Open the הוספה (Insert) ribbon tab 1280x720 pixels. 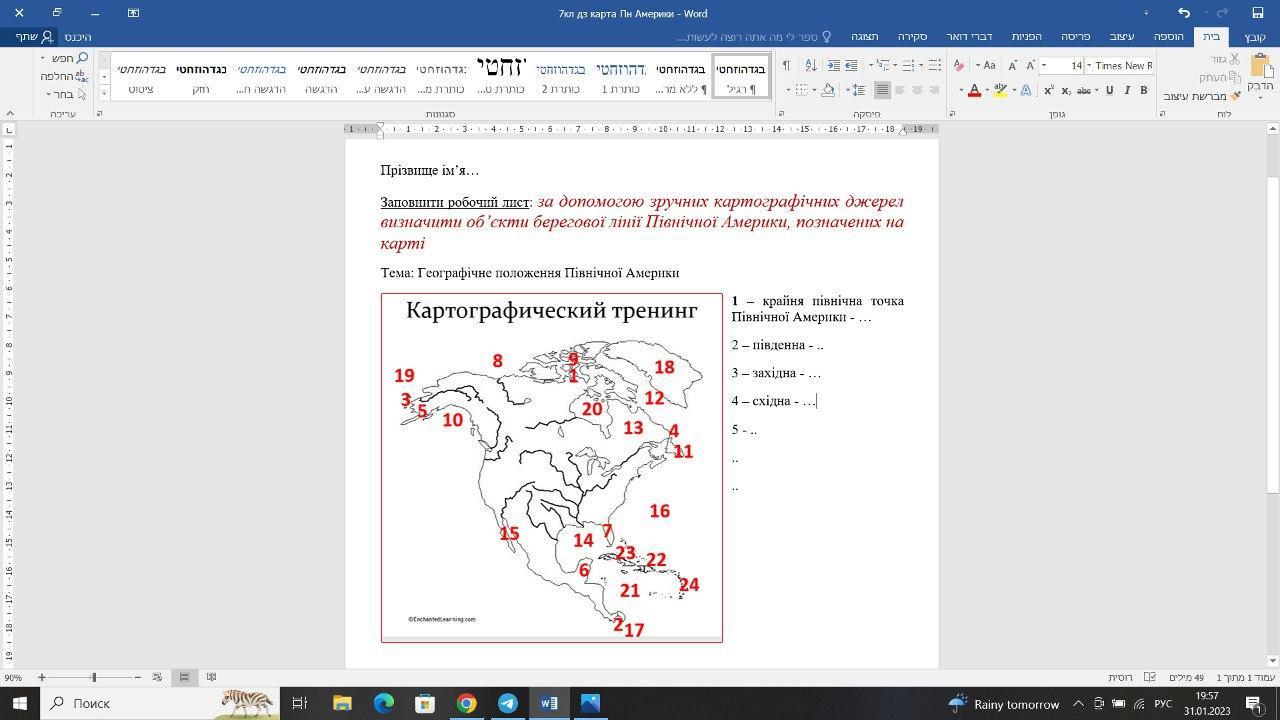(1168, 36)
